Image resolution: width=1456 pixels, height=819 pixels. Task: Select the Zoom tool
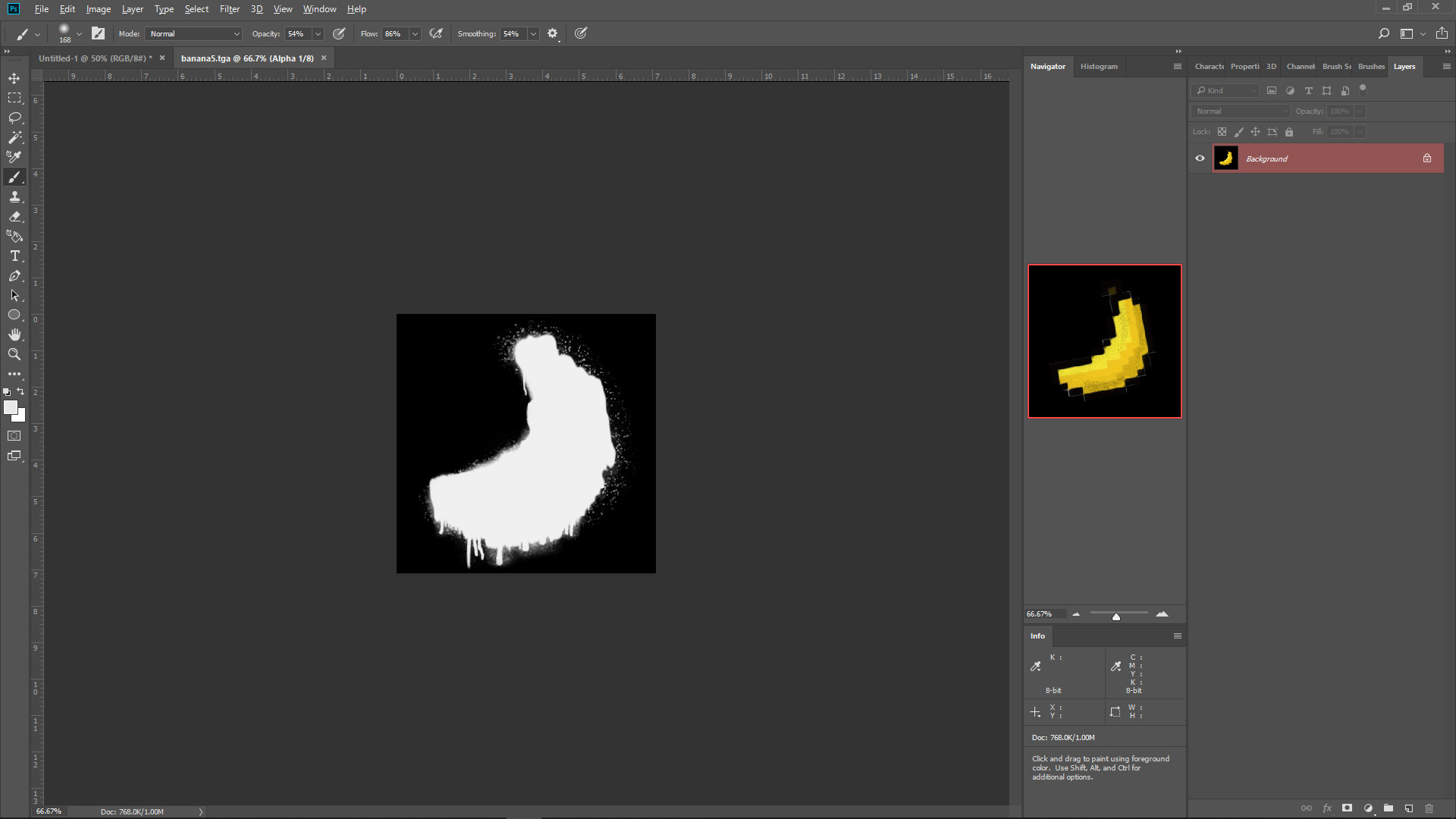click(14, 354)
